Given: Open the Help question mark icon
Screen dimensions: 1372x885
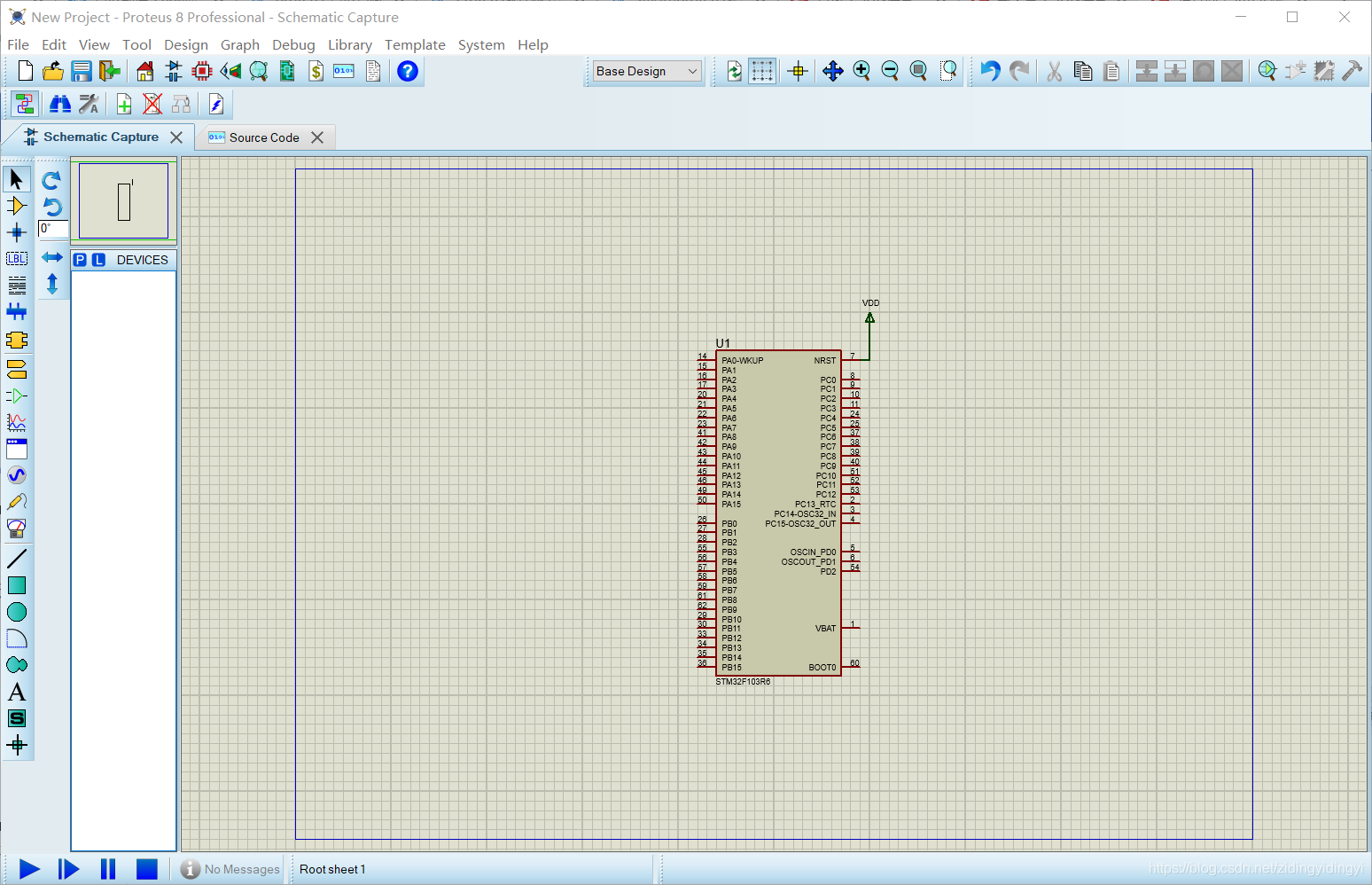Looking at the screenshot, I should [408, 71].
